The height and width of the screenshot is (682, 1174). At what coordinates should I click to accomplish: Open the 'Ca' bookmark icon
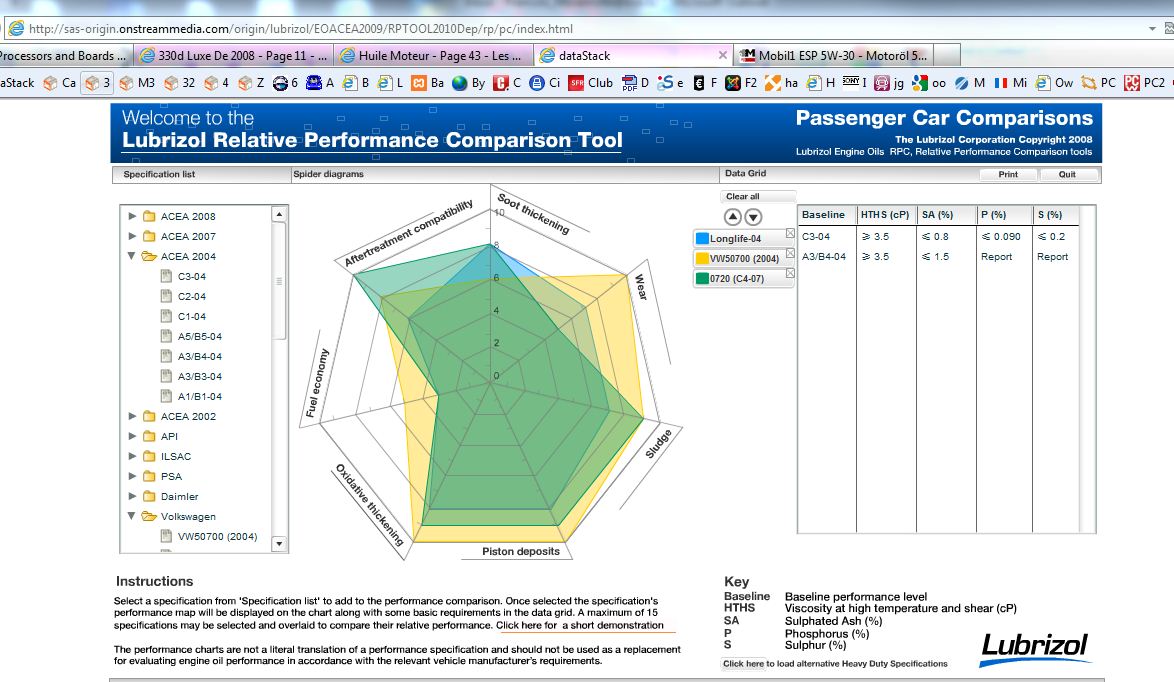pyautogui.click(x=50, y=83)
